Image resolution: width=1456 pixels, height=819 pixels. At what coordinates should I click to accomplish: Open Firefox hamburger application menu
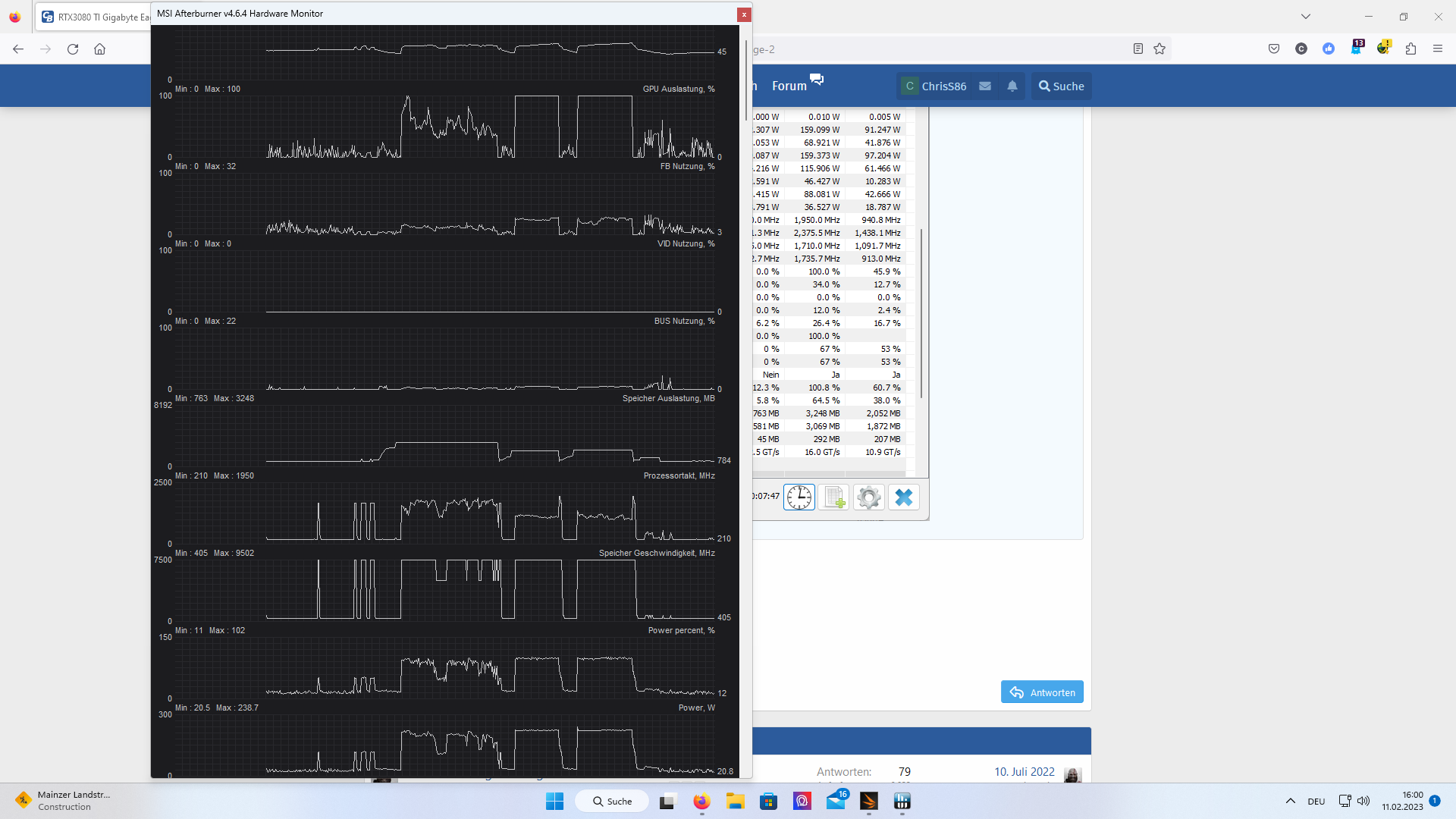point(1438,49)
